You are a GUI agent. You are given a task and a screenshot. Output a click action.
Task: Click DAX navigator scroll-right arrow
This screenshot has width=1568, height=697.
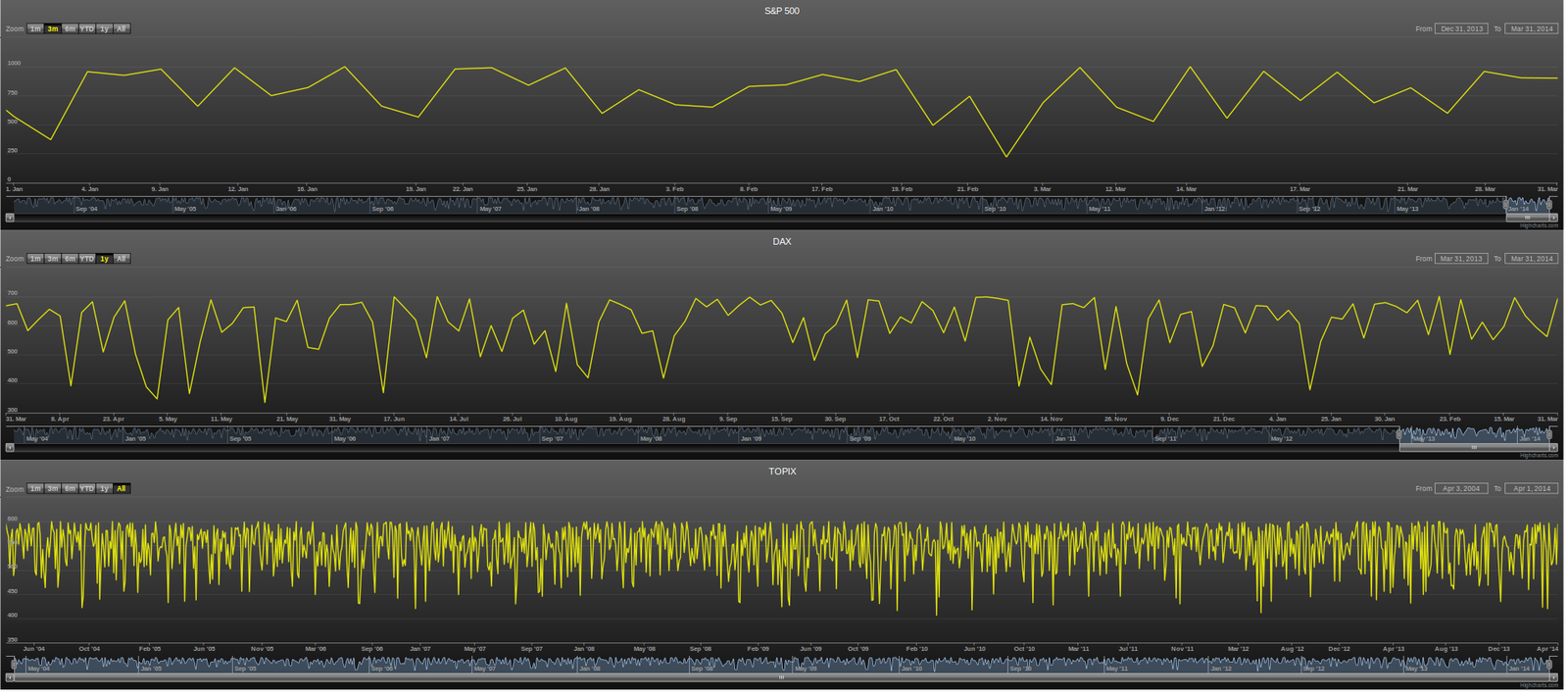click(x=1553, y=447)
